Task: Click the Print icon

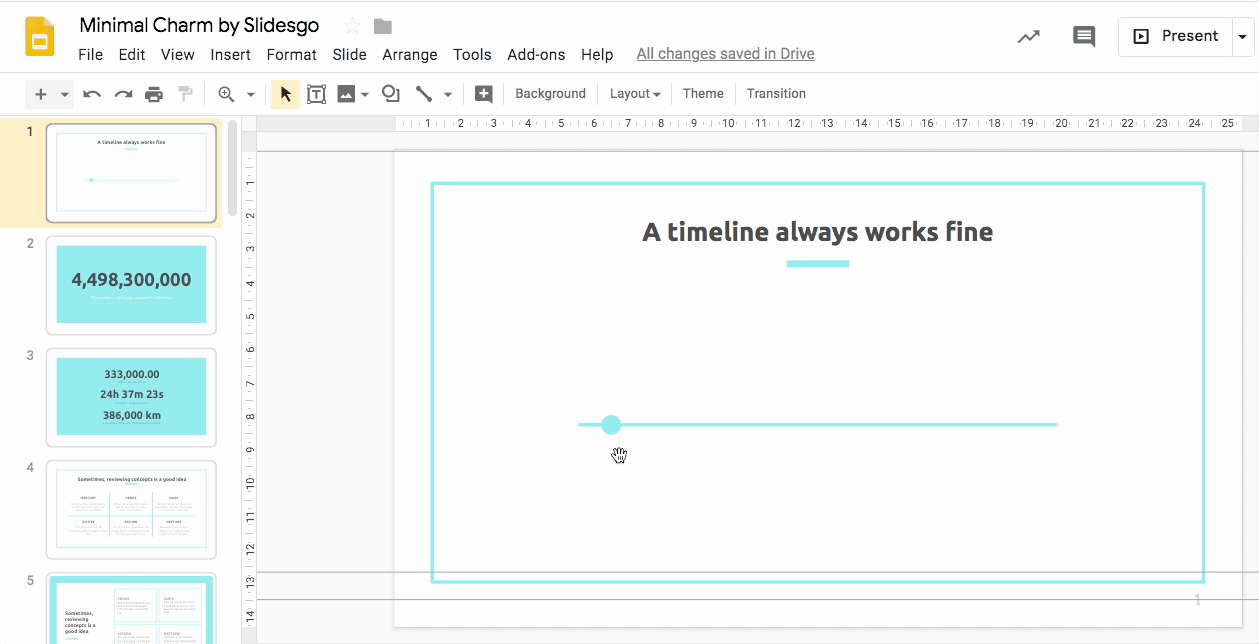Action: point(154,93)
